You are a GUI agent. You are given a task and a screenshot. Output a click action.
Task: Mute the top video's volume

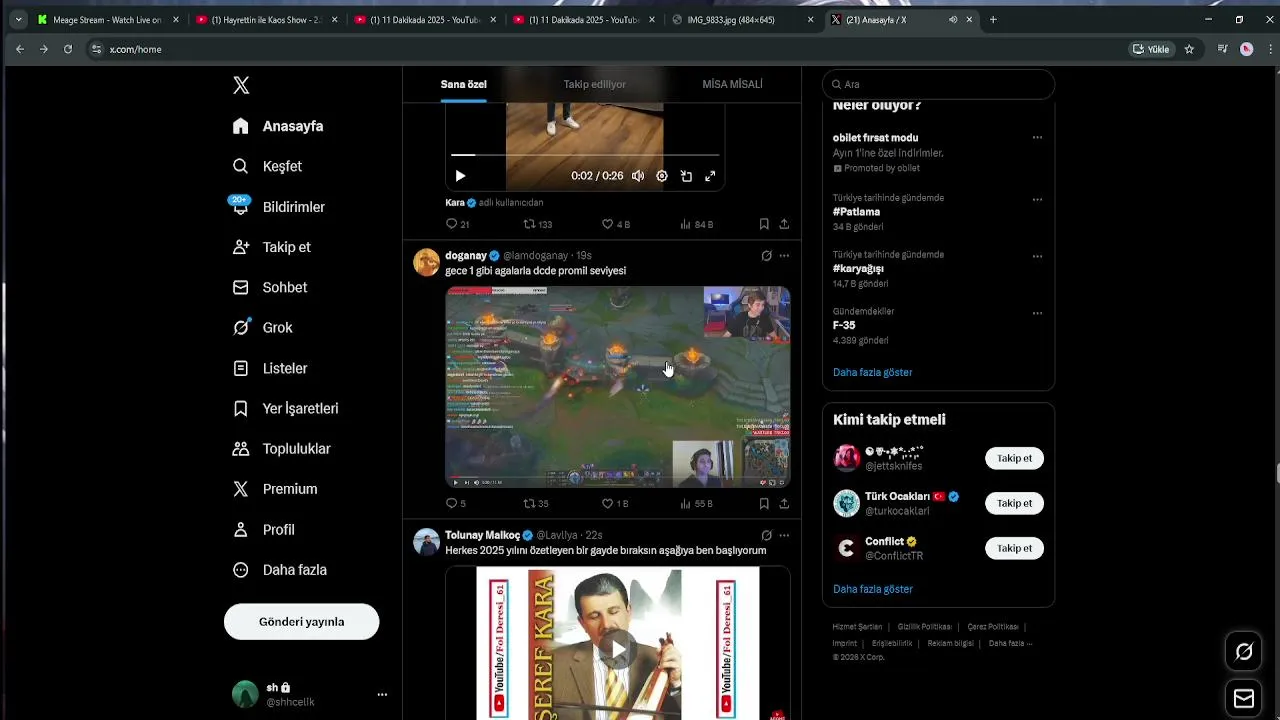(x=638, y=176)
